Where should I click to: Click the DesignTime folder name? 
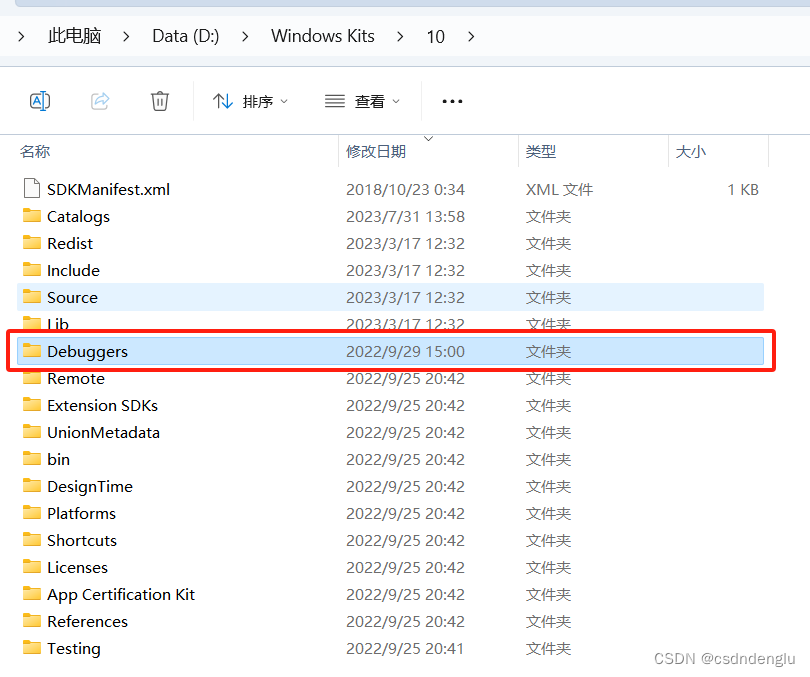90,487
